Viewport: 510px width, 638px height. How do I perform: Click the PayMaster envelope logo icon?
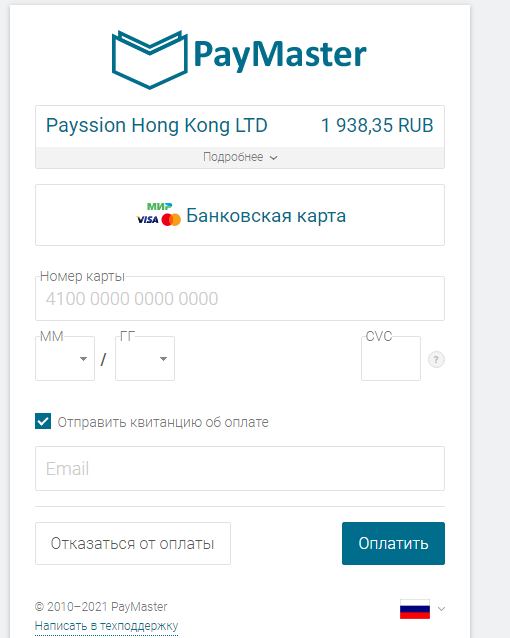[150, 59]
